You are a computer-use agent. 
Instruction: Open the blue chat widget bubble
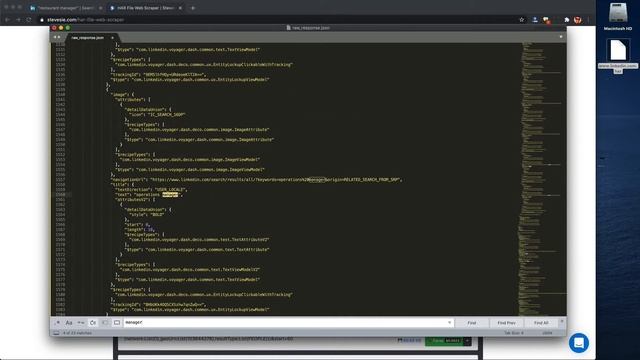(579, 343)
